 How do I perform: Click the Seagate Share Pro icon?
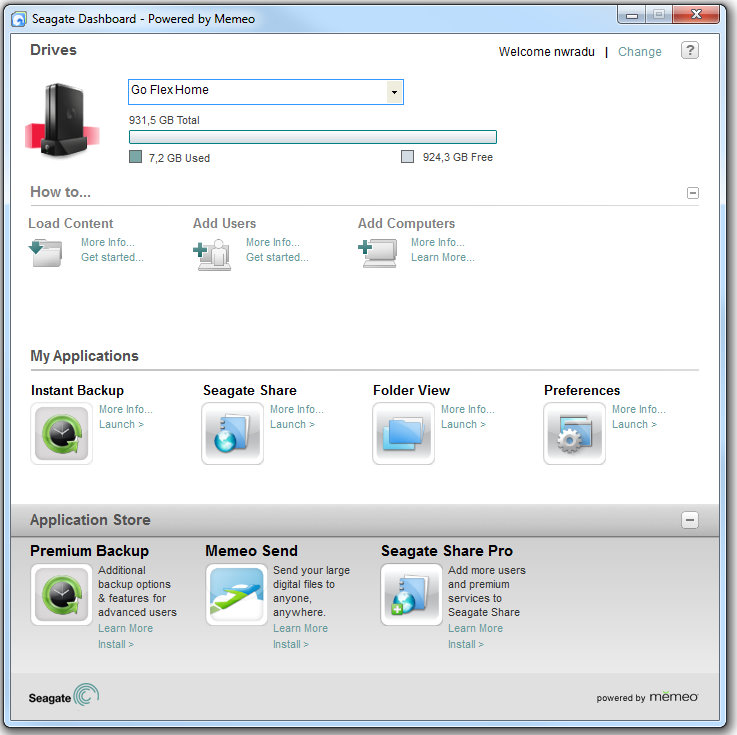click(x=411, y=594)
